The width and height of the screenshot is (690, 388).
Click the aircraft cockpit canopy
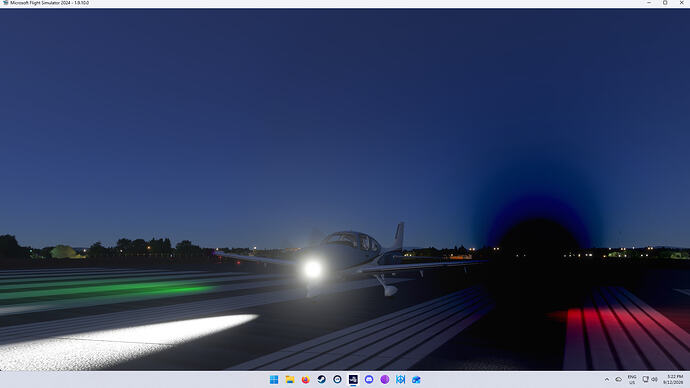click(352, 242)
